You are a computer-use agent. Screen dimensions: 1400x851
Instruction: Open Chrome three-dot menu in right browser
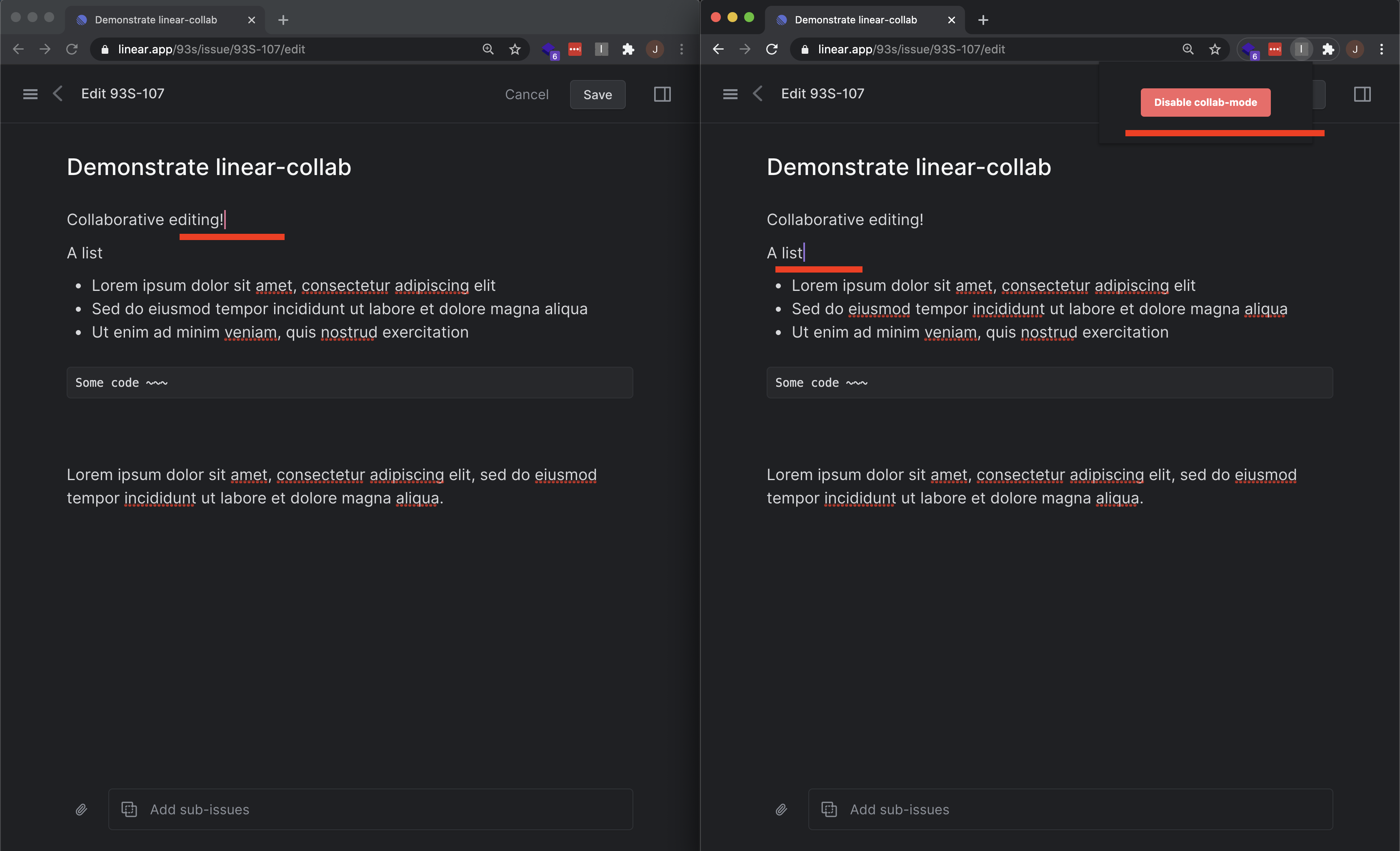[1382, 49]
